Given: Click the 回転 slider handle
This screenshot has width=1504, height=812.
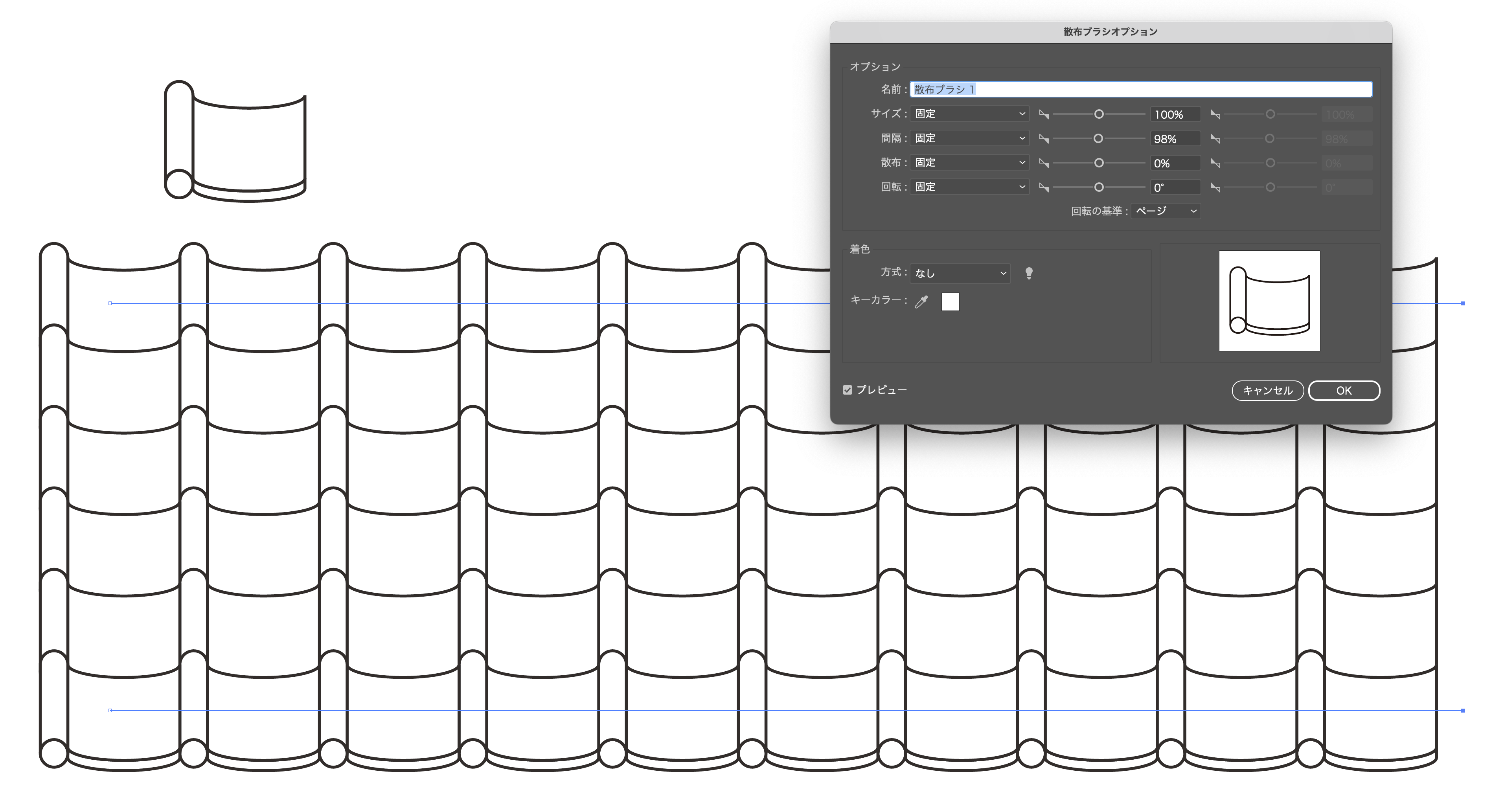Looking at the screenshot, I should 1100,187.
